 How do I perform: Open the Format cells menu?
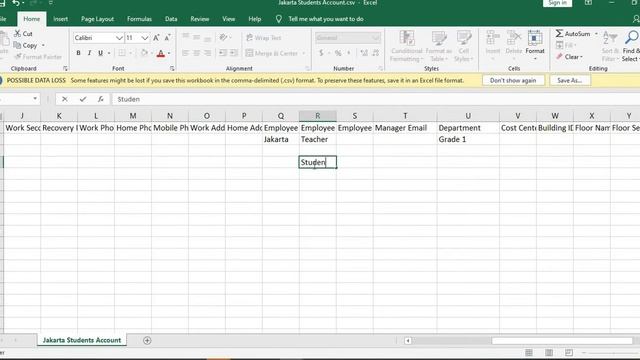(x=535, y=45)
